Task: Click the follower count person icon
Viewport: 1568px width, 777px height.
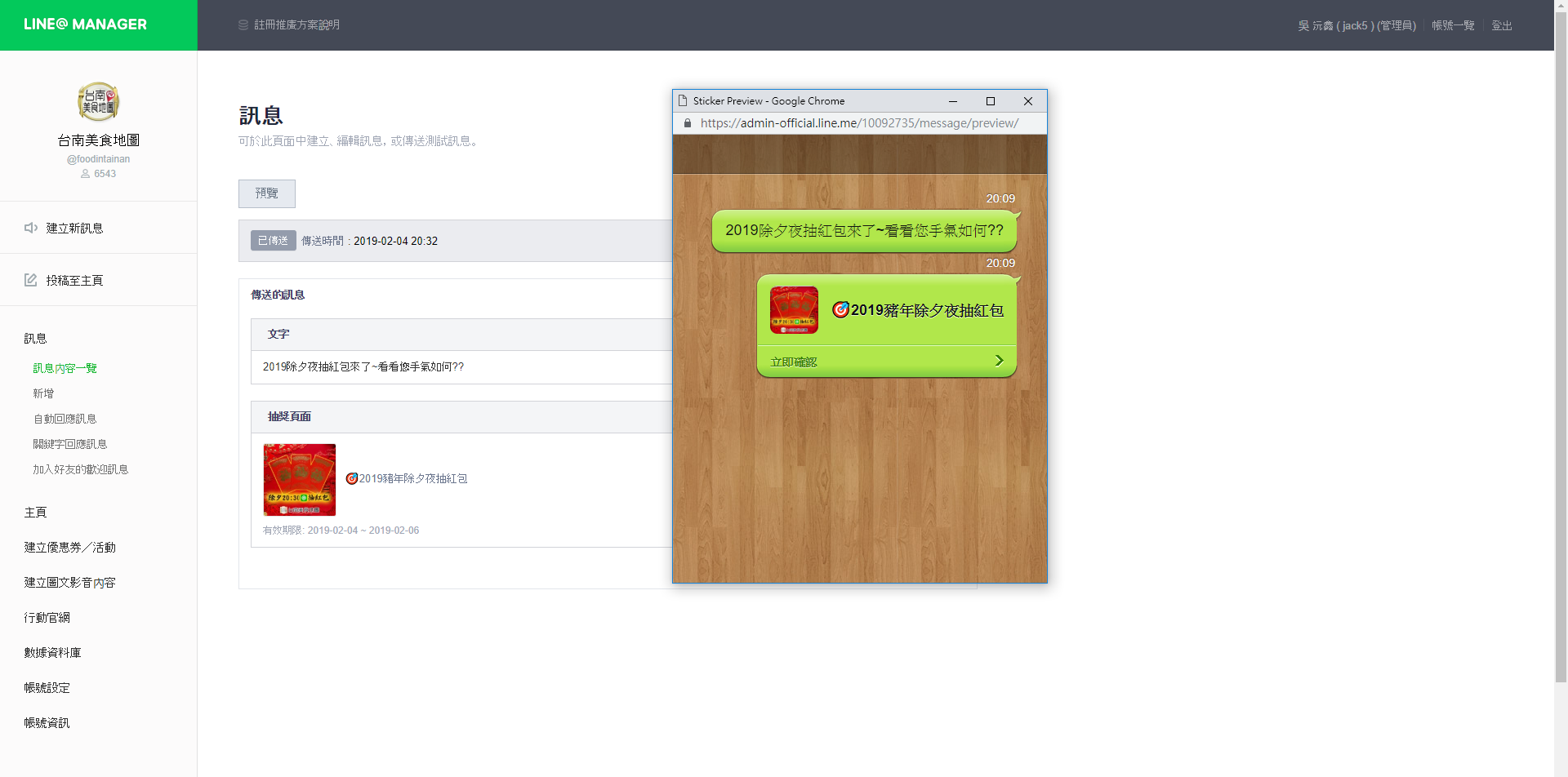Action: pos(85,174)
